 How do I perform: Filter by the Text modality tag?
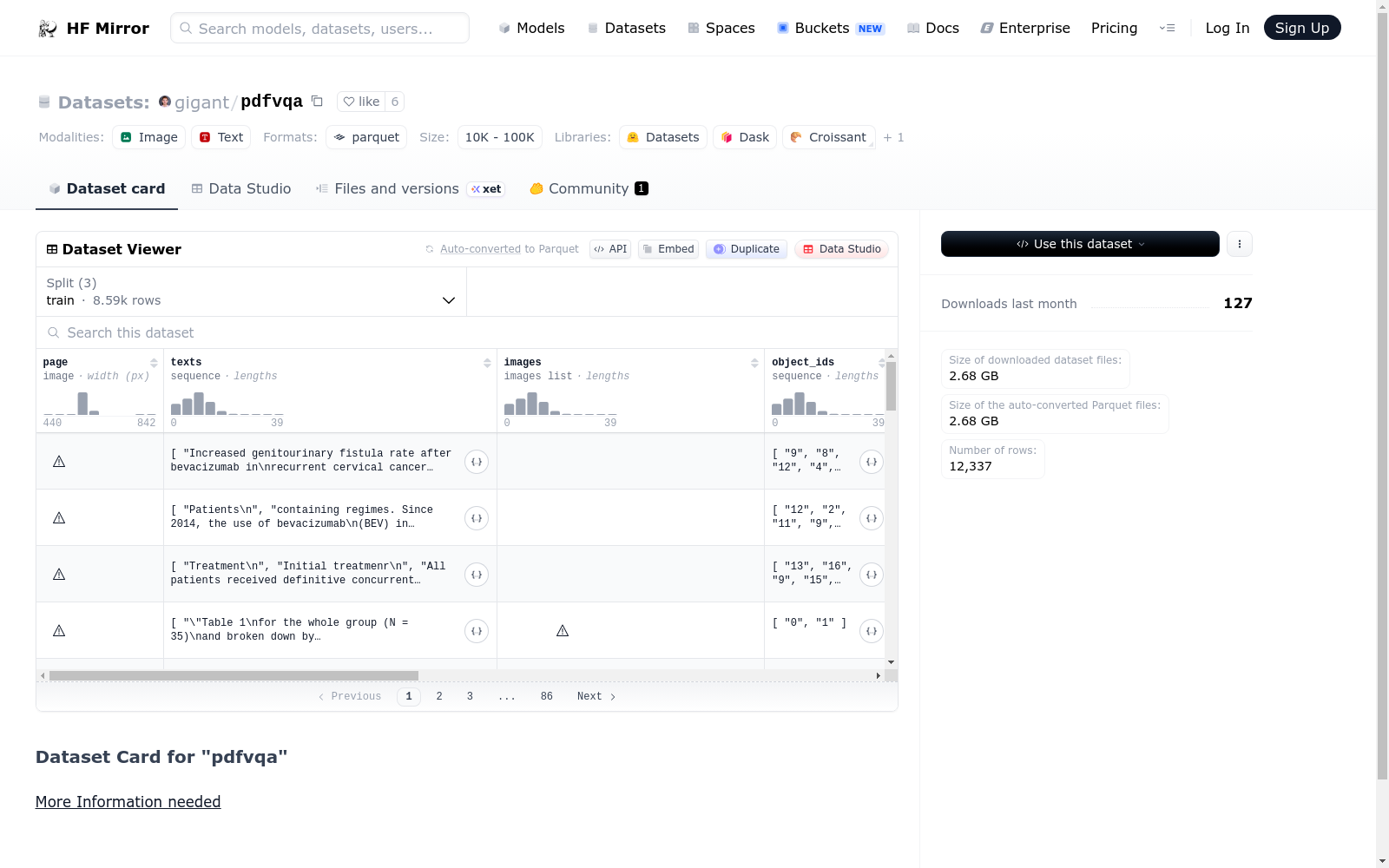click(221, 137)
